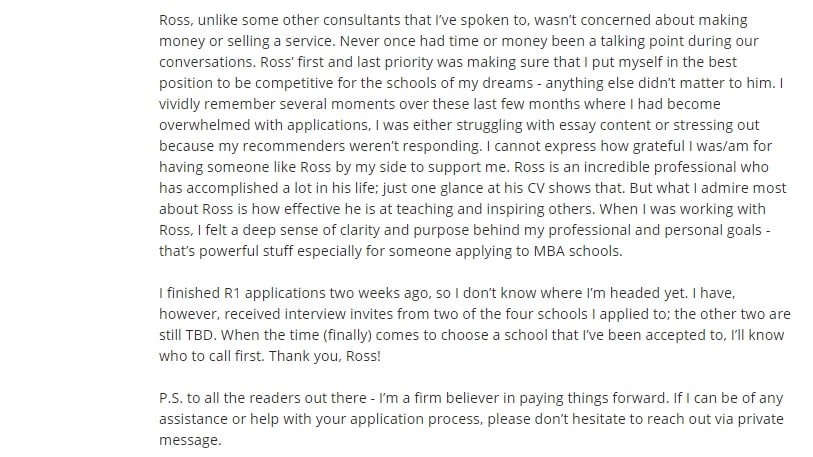Click the 'P.S.' at the paragraph start

pyautogui.click(x=171, y=398)
